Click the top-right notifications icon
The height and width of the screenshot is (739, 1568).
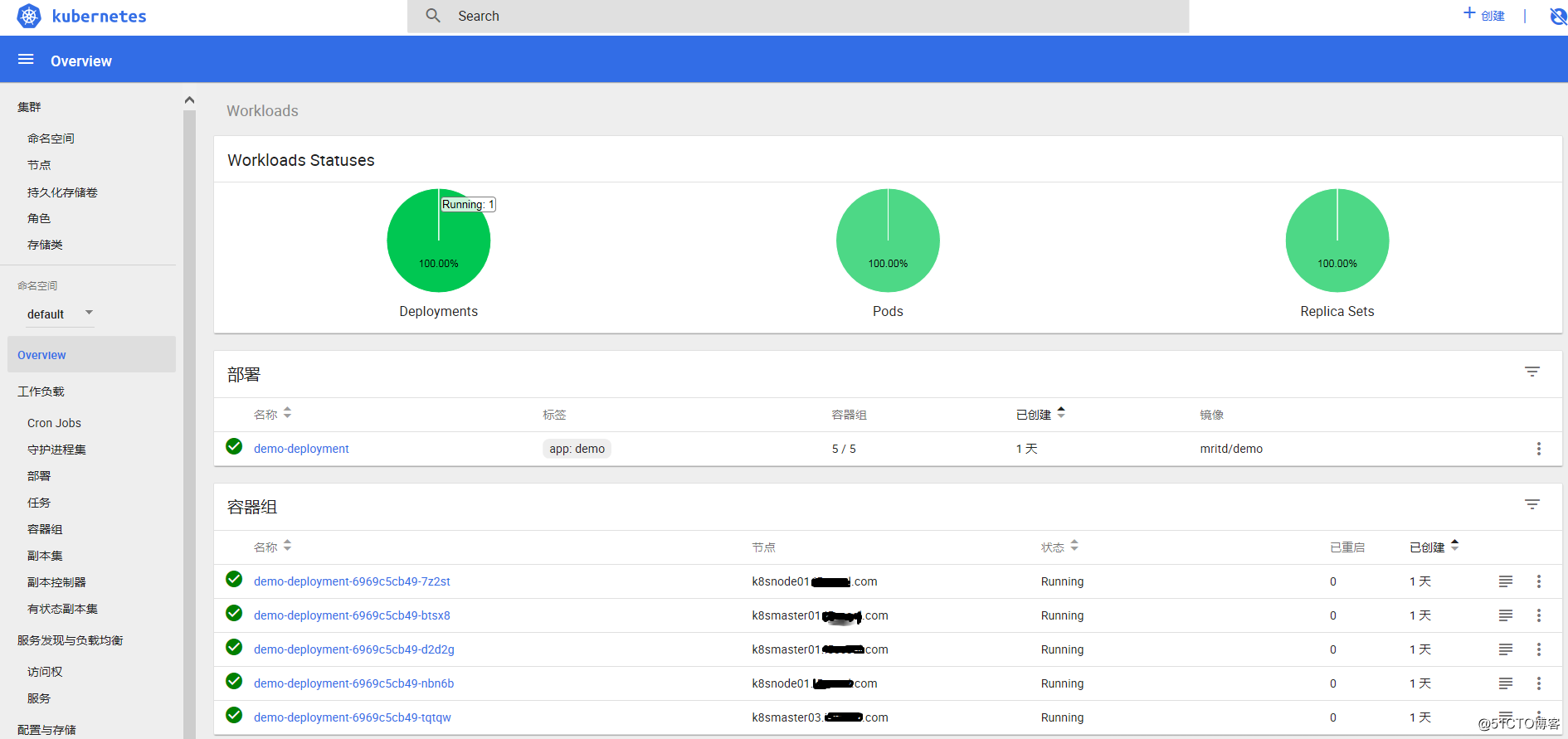coord(1558,16)
